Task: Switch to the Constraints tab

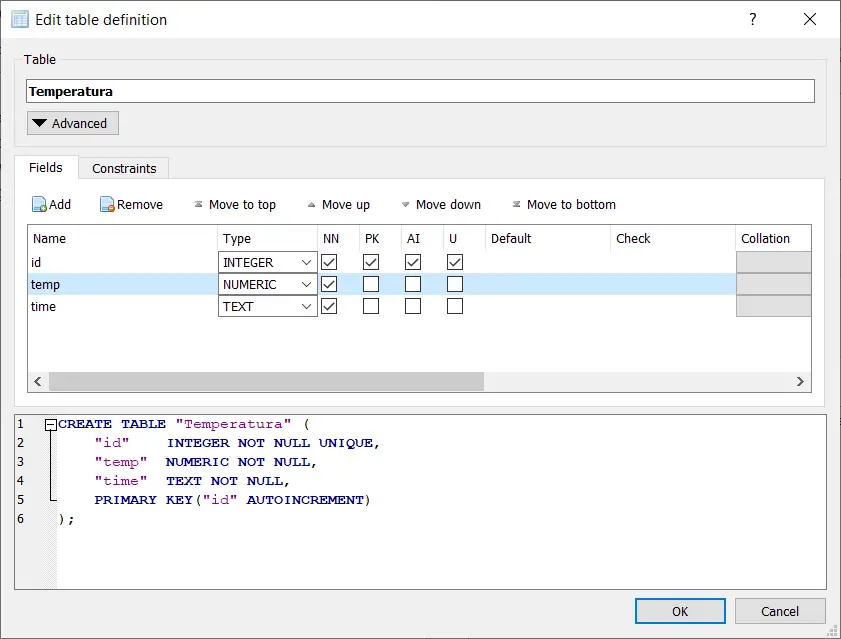Action: point(124,168)
